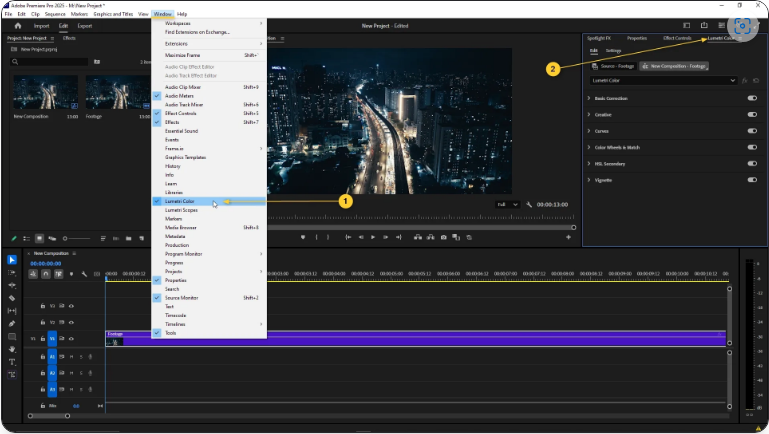Choose Lumetri Scopes in Window menu

click(209, 210)
